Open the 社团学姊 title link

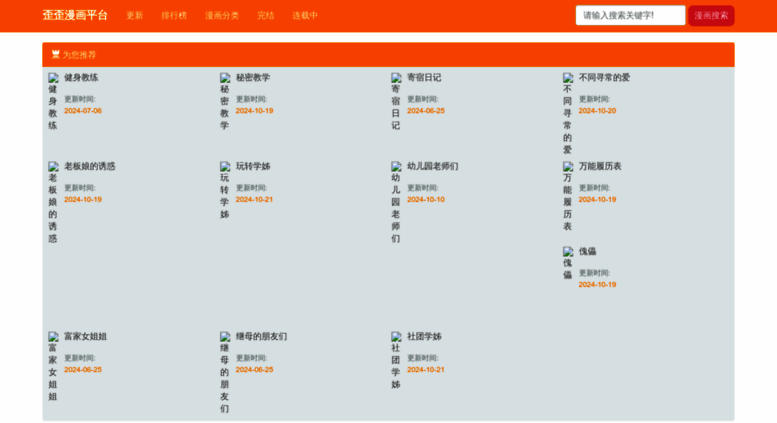(424, 336)
